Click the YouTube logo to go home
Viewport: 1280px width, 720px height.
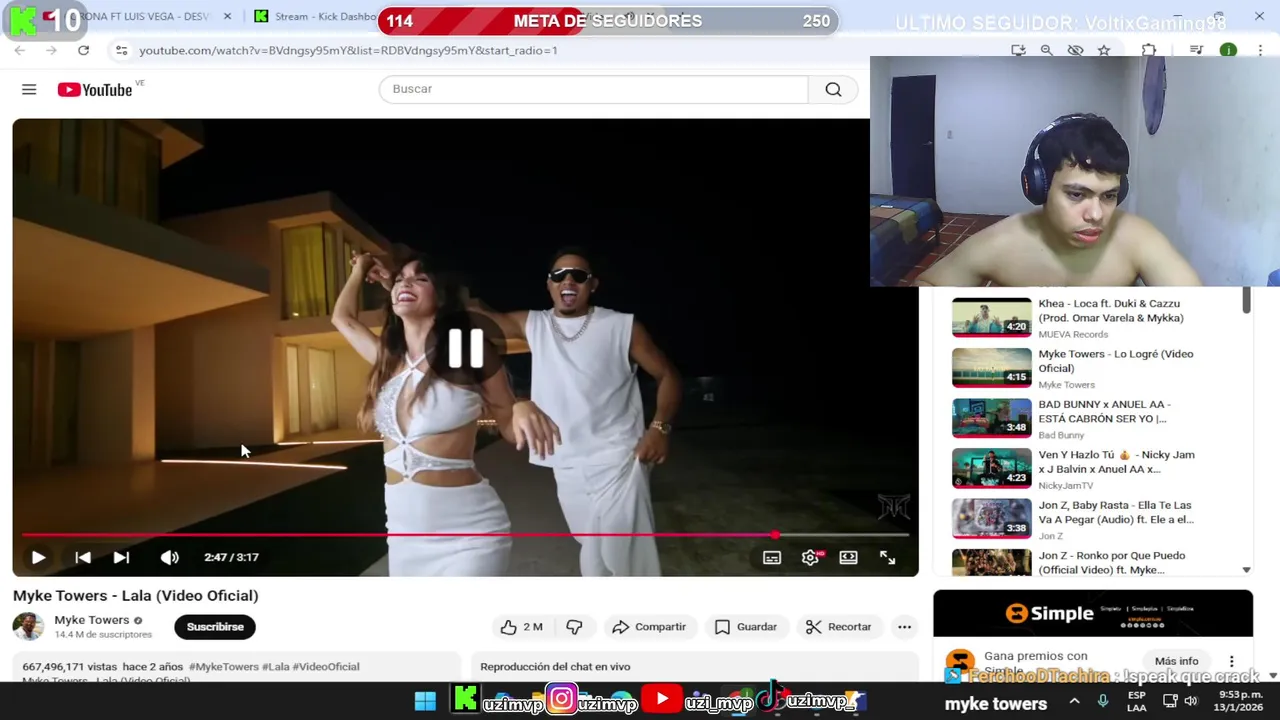[95, 90]
